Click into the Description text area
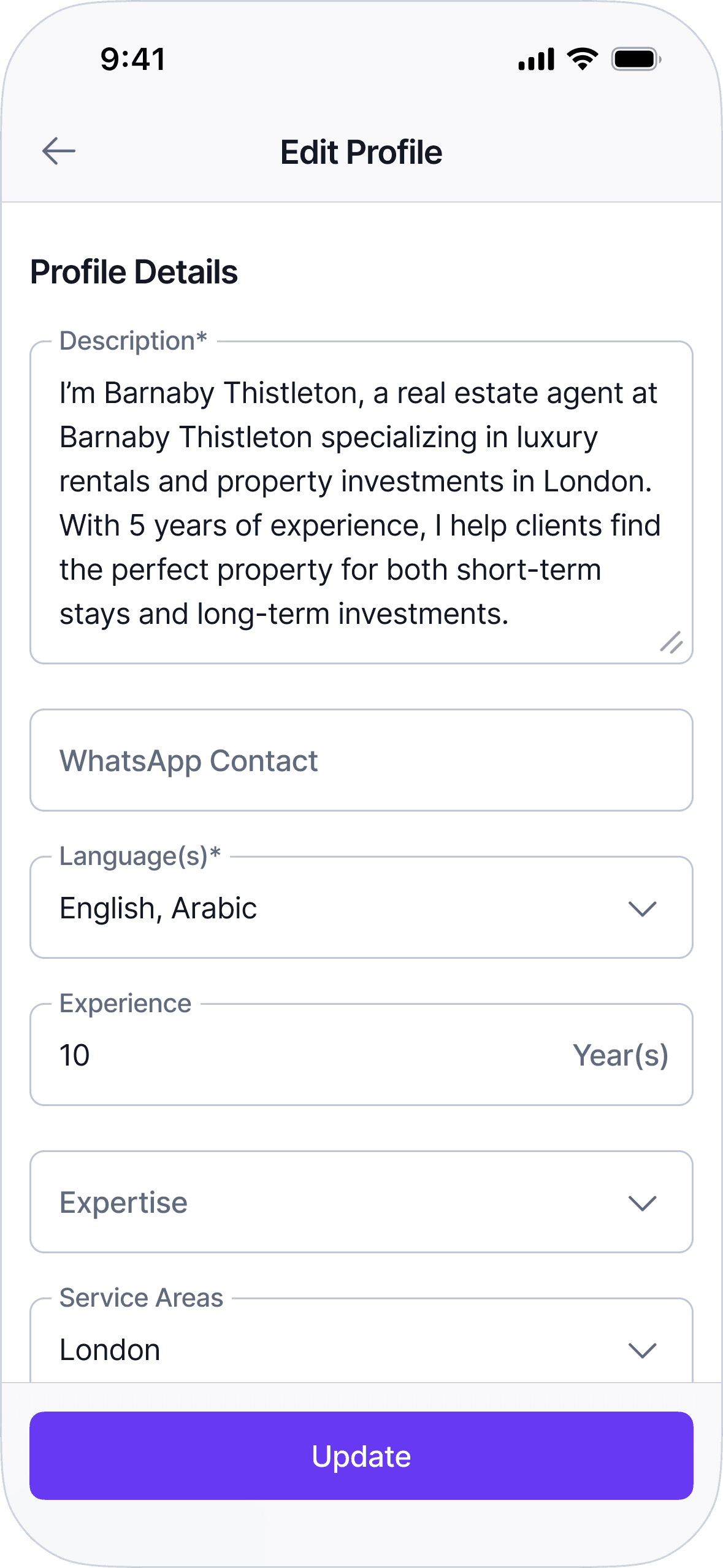Screen dimensions: 723x1568 pyautogui.click(x=361, y=502)
